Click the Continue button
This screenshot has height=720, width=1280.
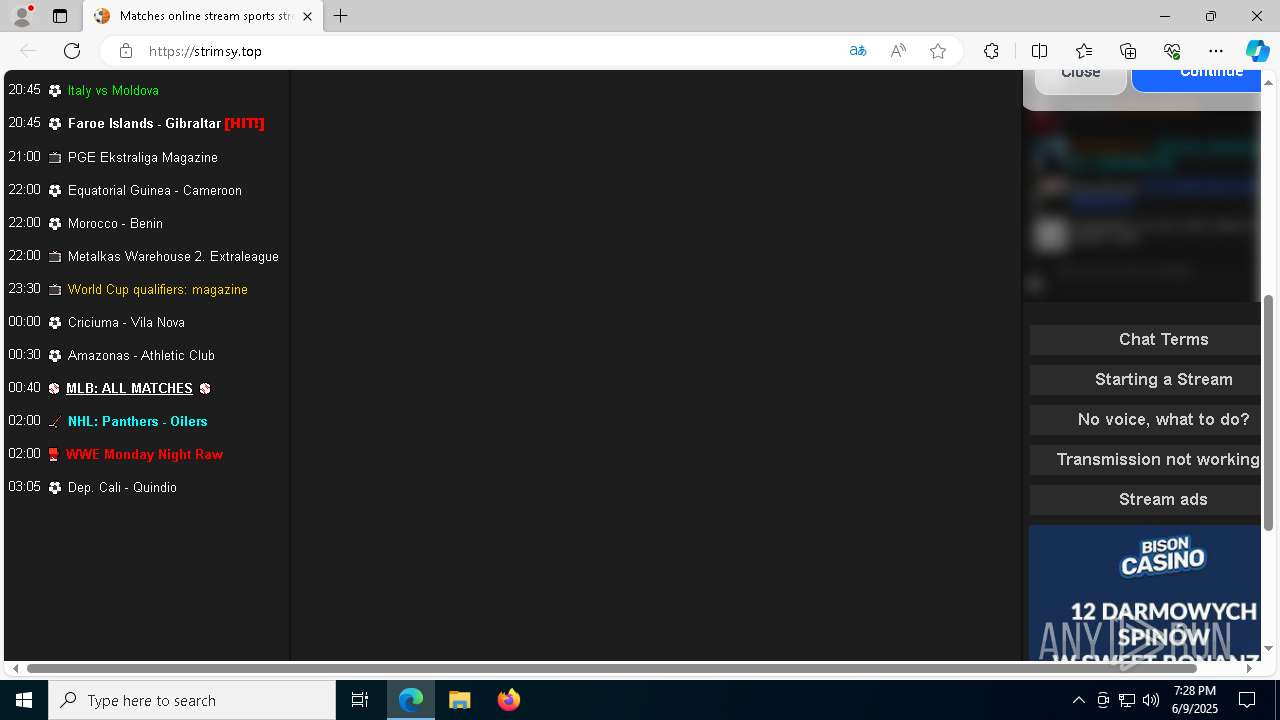1197,80
